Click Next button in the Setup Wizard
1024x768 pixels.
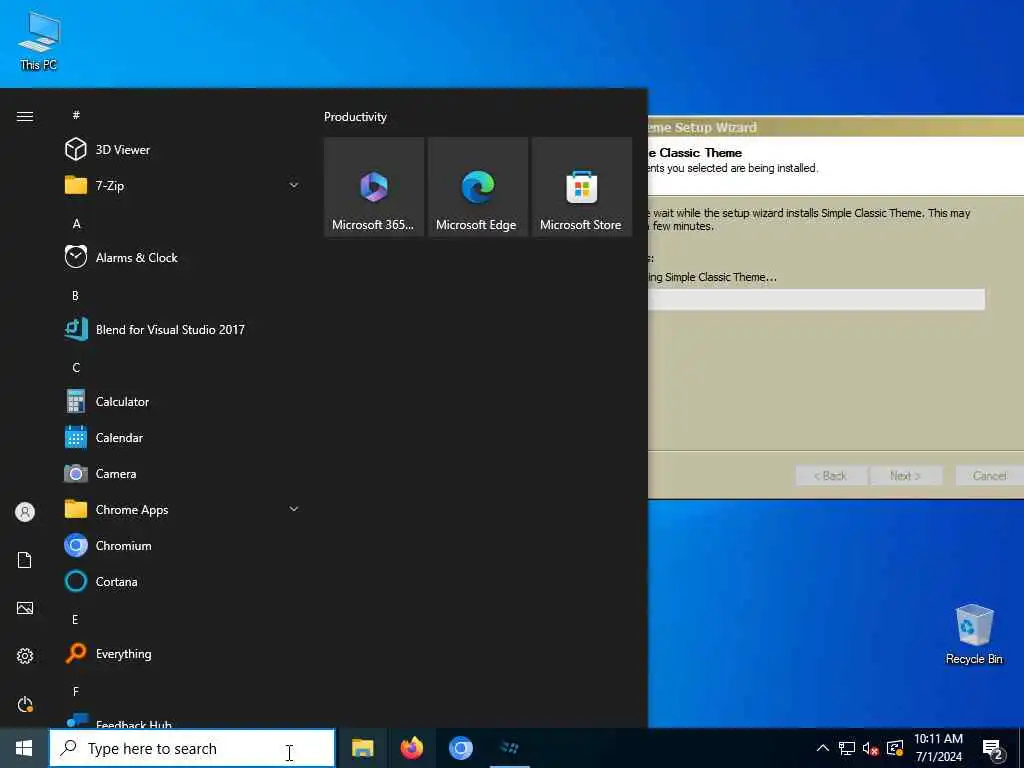906,475
